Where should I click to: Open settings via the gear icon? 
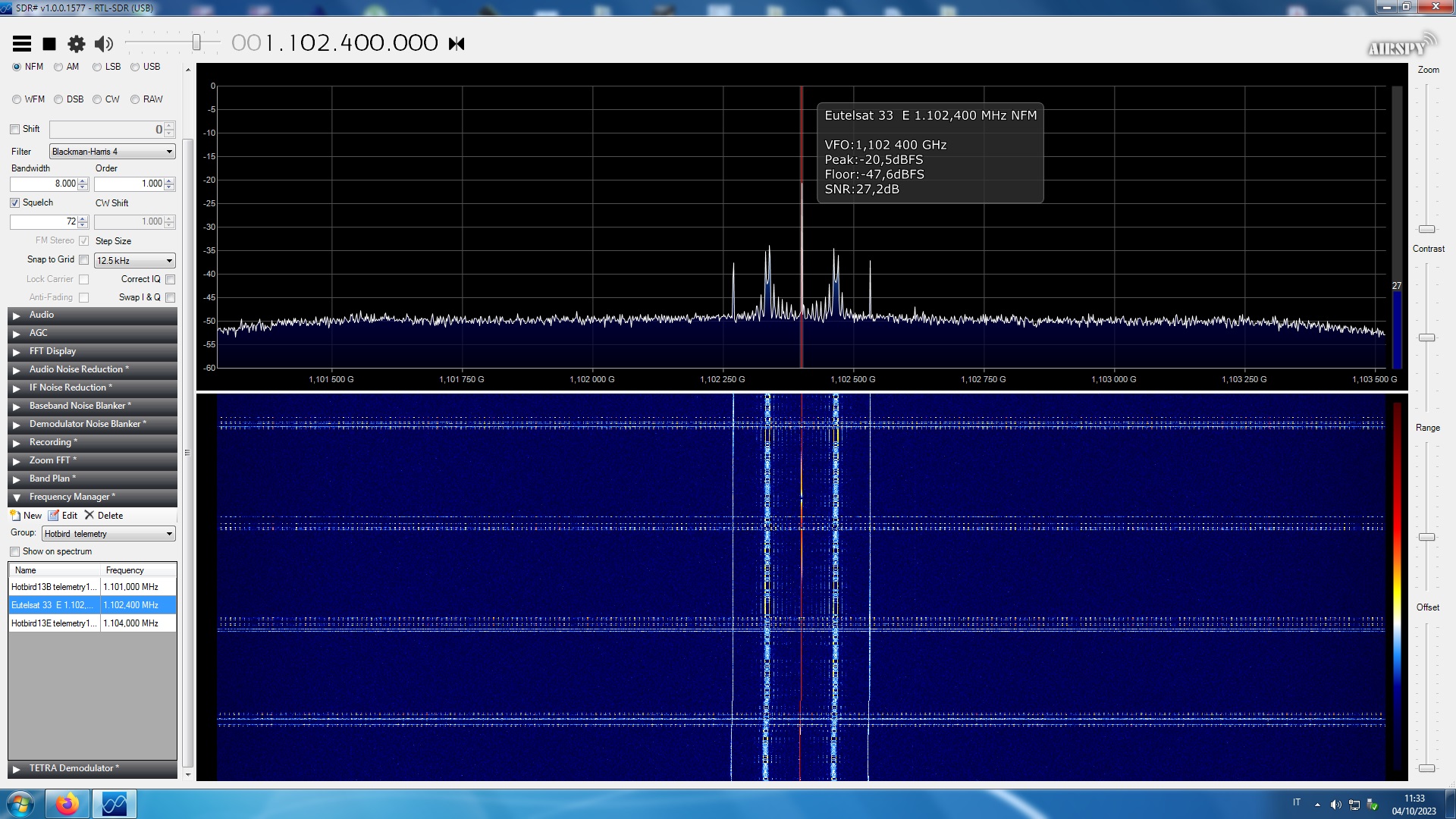pyautogui.click(x=77, y=44)
